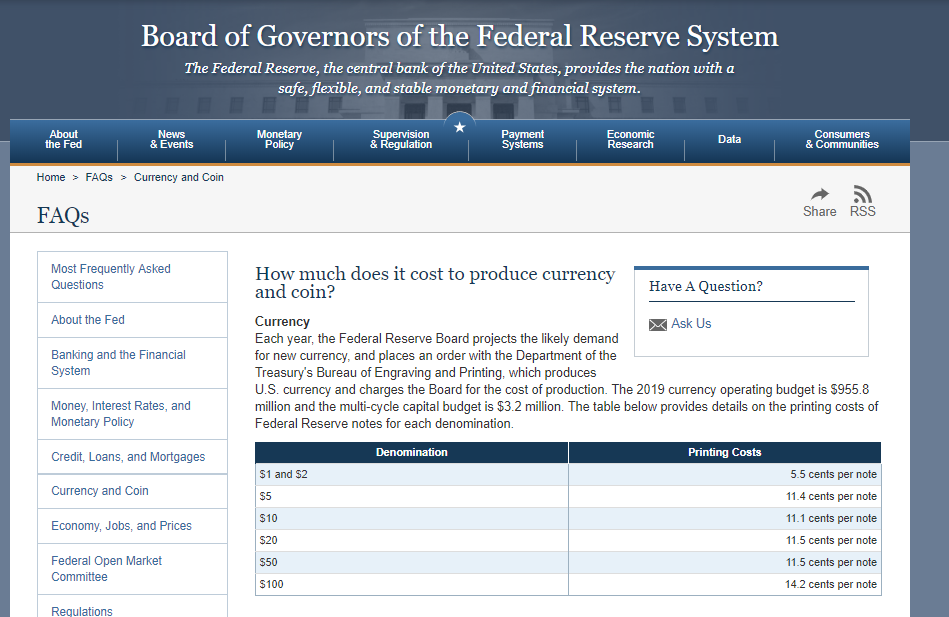The image size is (949, 617).
Task: Select Credit, Loans, and Mortgages
Action: pyautogui.click(x=132, y=457)
